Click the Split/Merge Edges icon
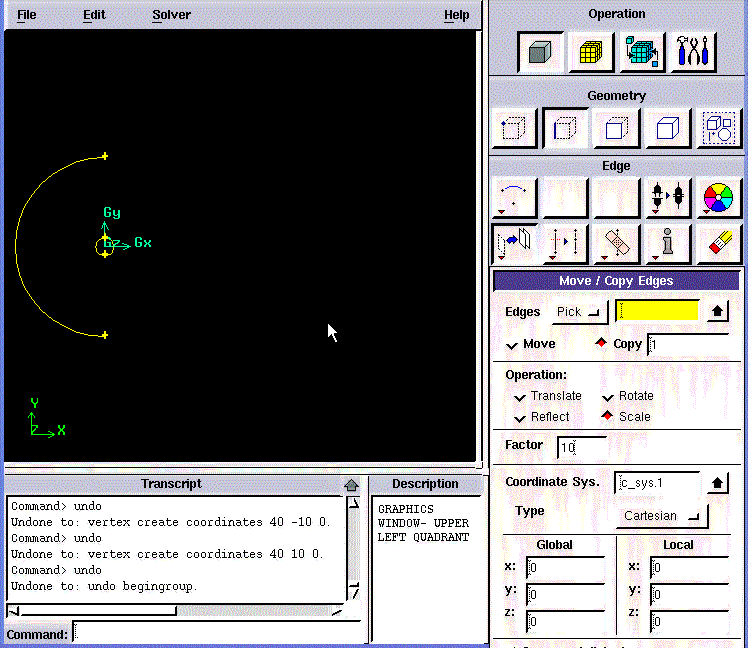 pyautogui.click(x=565, y=244)
